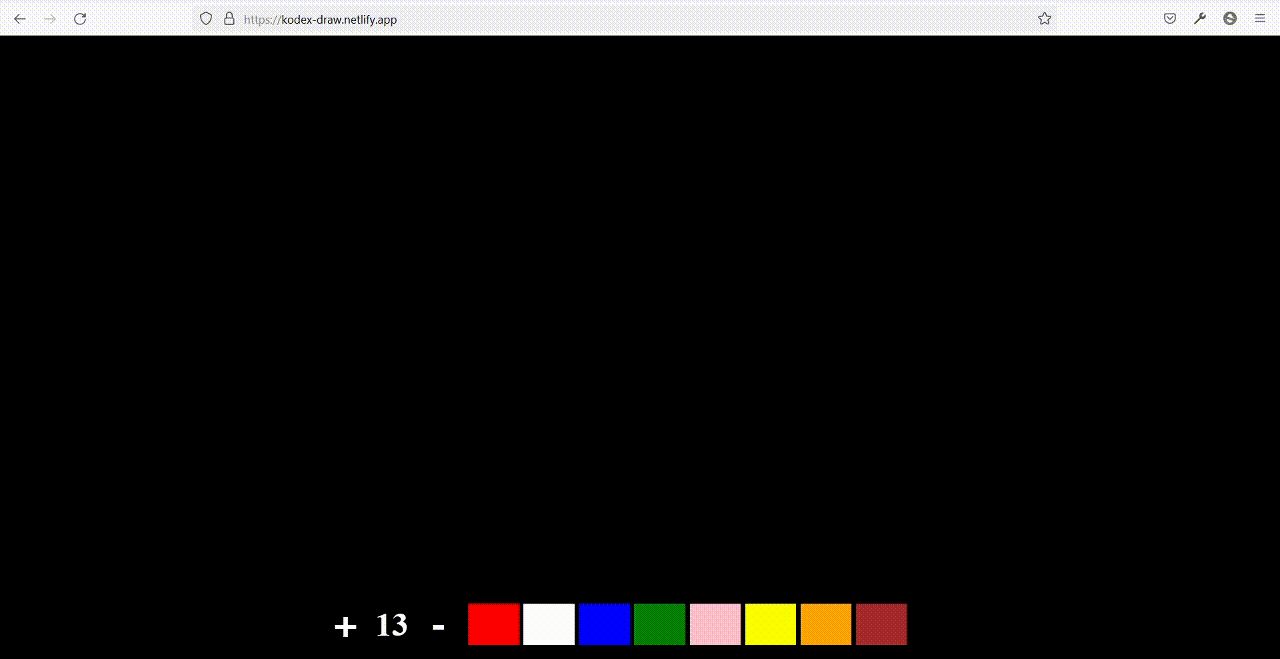Select the red color swatch
The width and height of the screenshot is (1280, 659).
click(x=494, y=624)
